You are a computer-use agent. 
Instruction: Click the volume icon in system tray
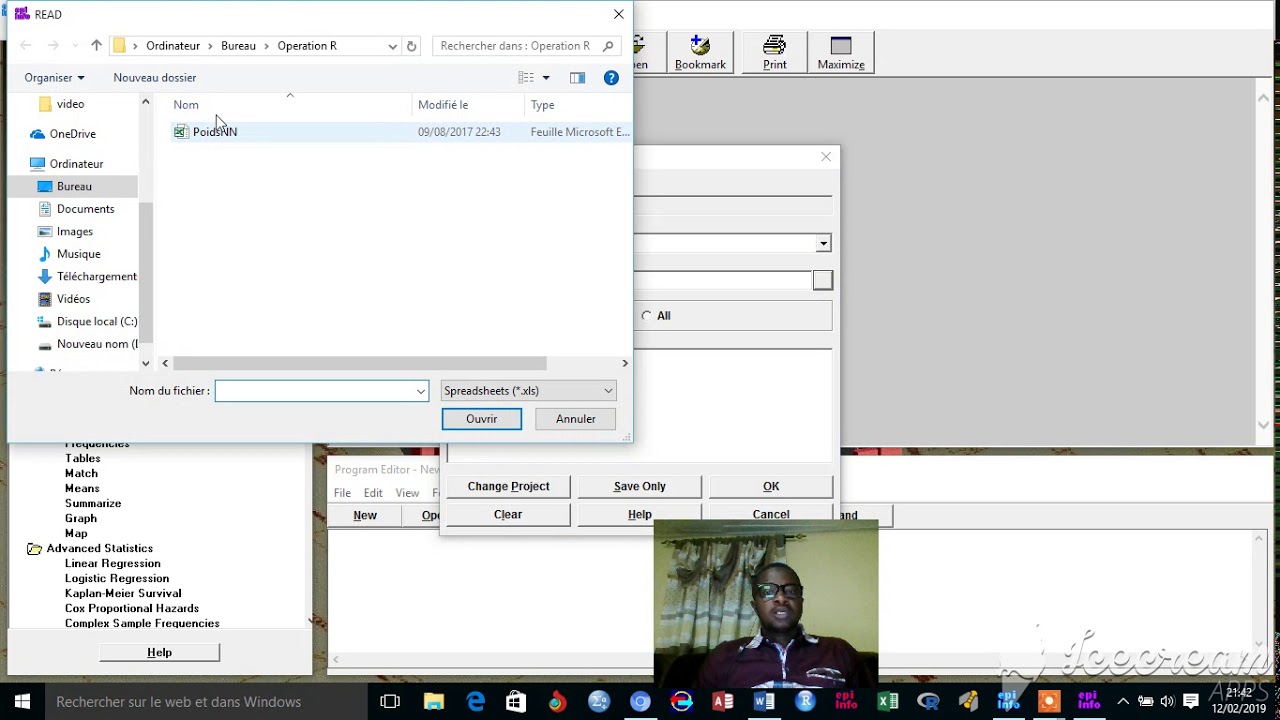coord(1167,702)
